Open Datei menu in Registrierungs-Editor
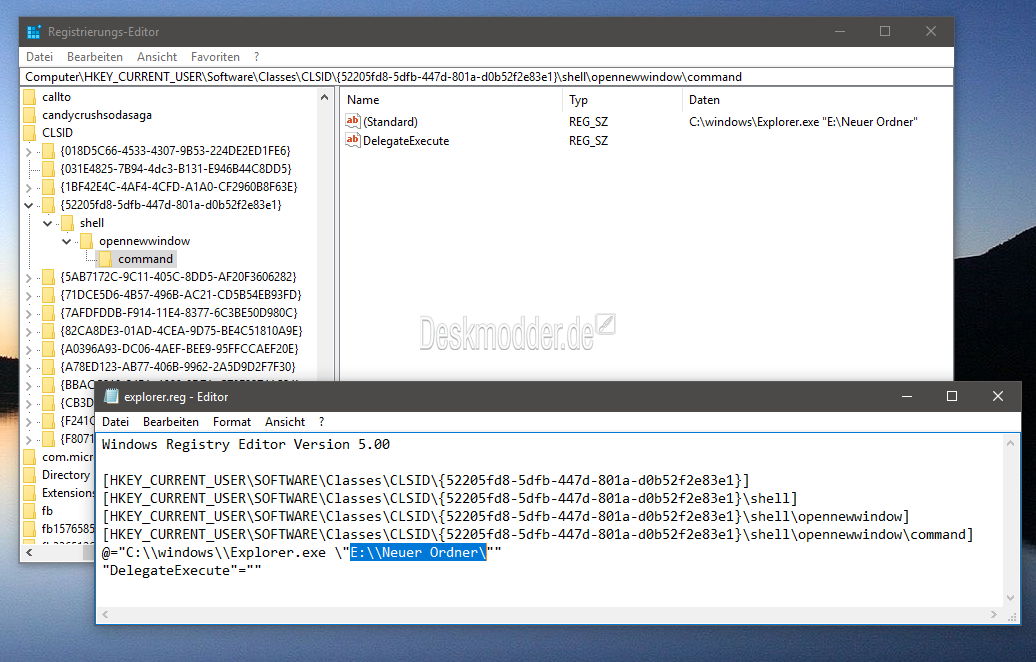1036x662 pixels. (x=40, y=57)
